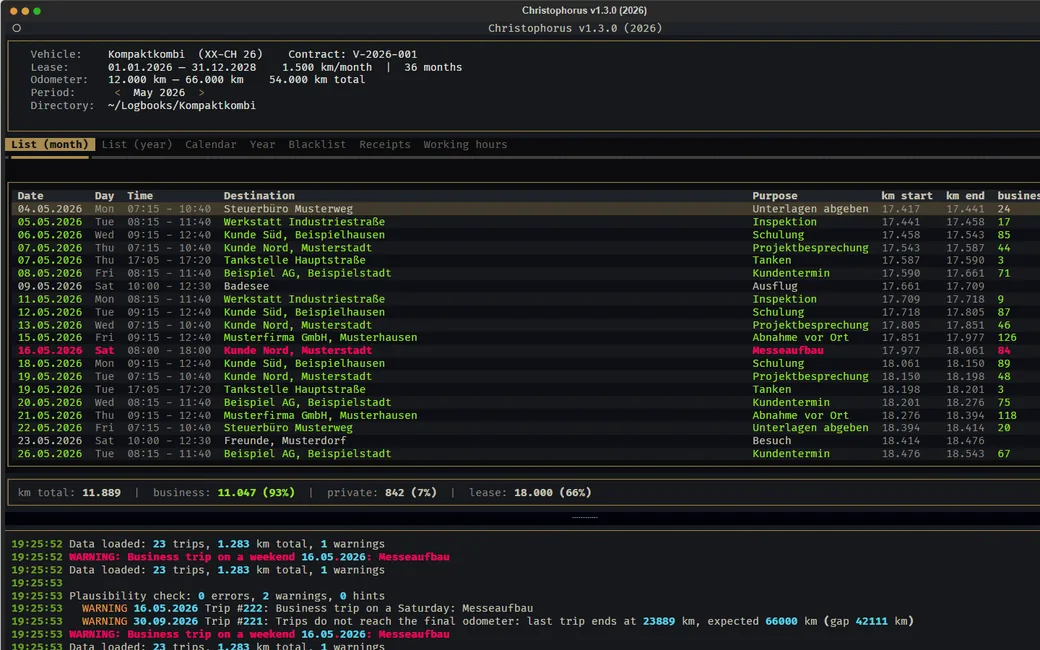Viewport: 1040px width, 650px height.
Task: Open the command palette circle icon
Action: pos(17,28)
